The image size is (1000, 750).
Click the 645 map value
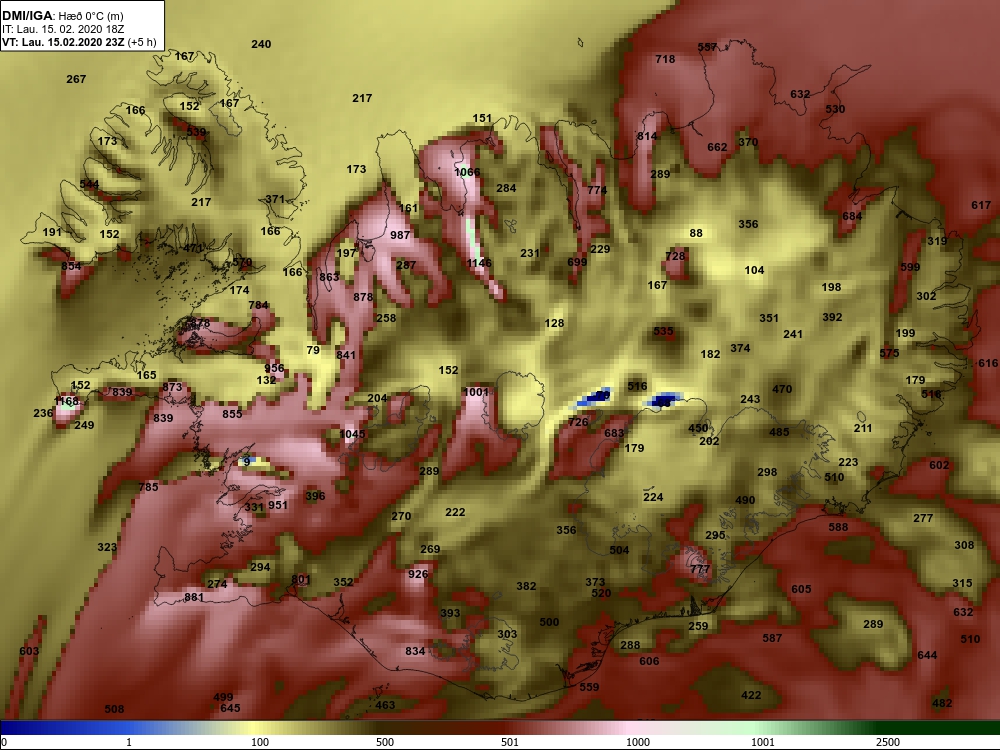[x=230, y=708]
